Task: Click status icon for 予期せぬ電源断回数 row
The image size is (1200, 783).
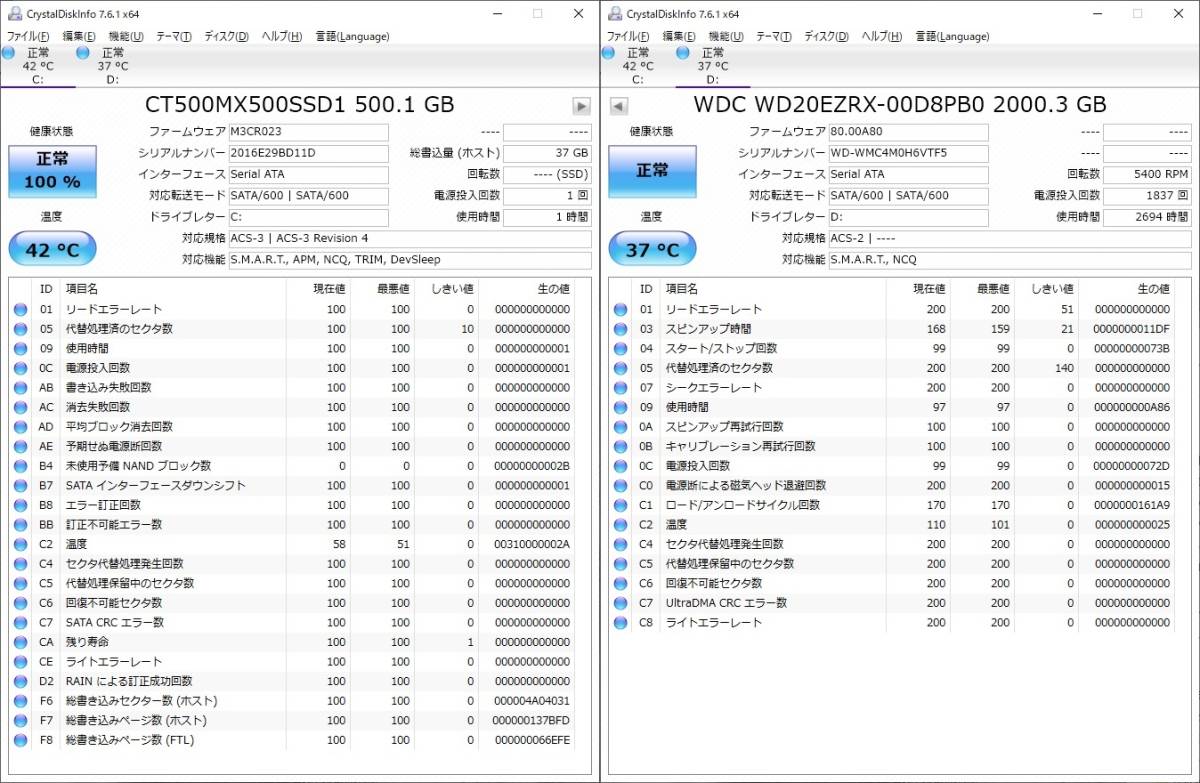Action: tap(21, 447)
